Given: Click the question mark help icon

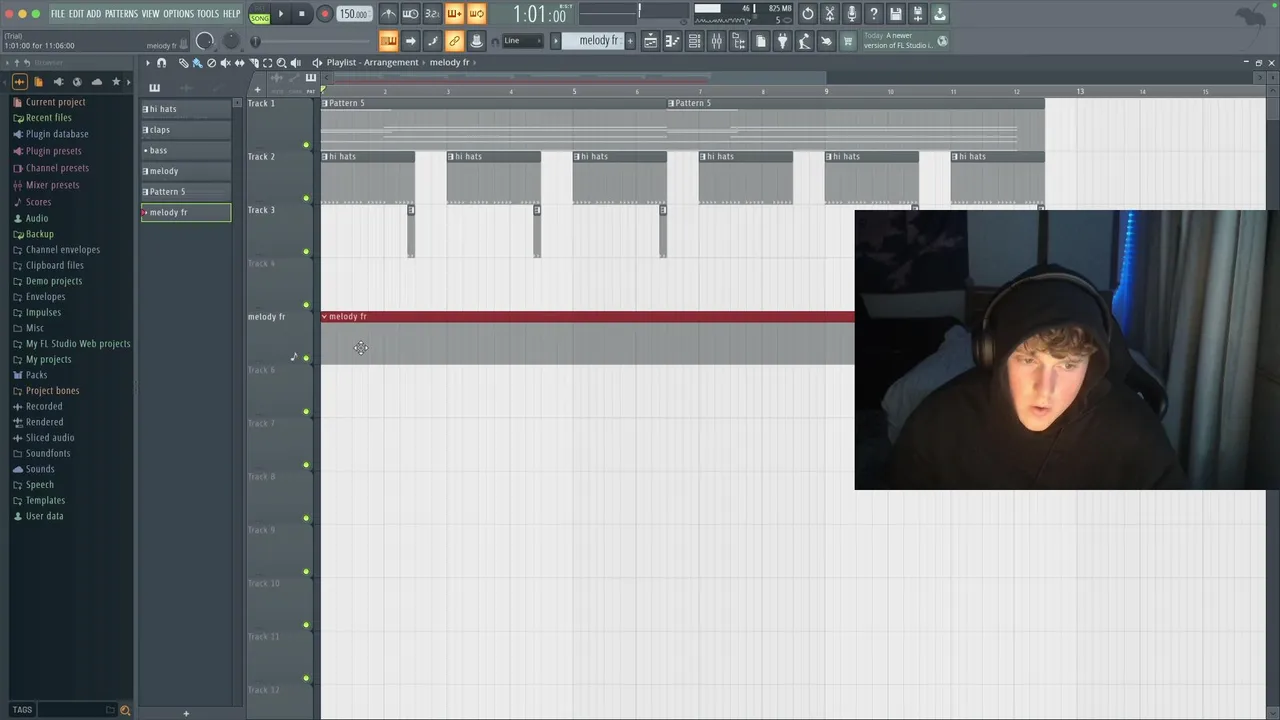Looking at the screenshot, I should [874, 14].
